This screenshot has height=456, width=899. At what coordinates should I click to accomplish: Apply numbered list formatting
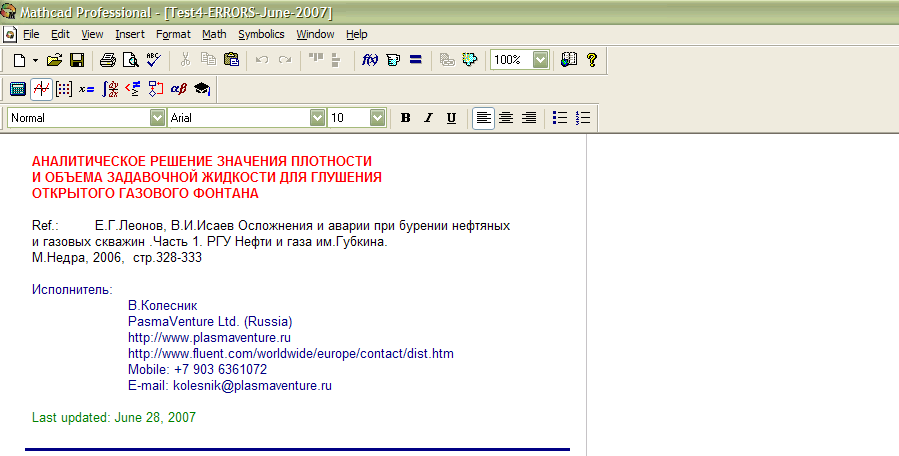pos(583,118)
